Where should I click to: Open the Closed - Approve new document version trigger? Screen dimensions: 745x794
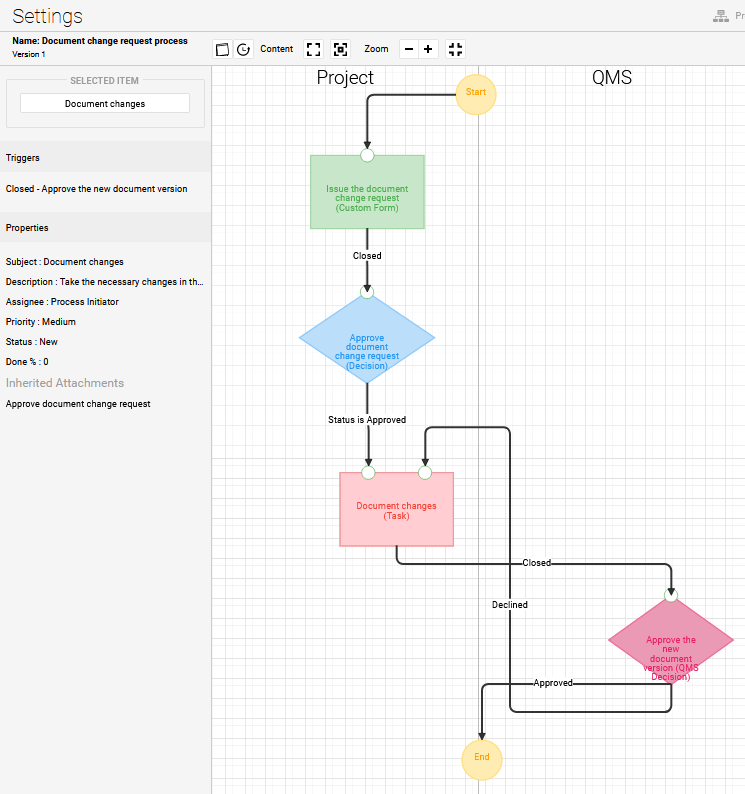coord(96,189)
